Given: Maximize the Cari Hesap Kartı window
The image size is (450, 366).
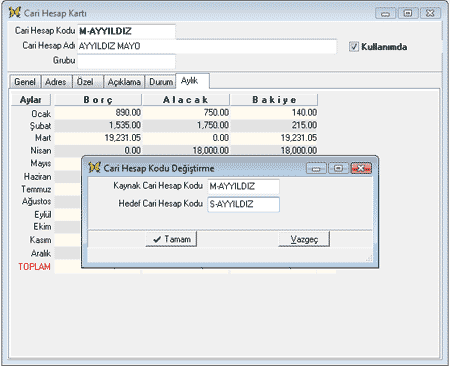Looking at the screenshot, I should click(408, 13).
